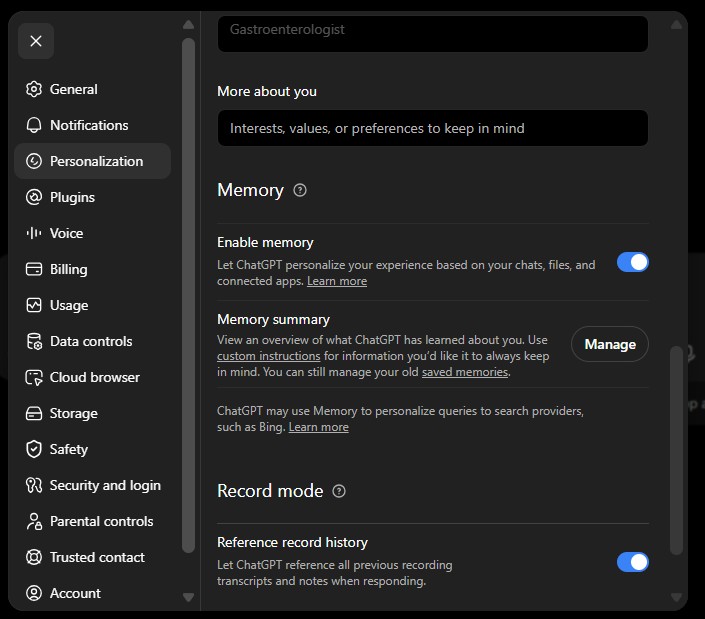Image resolution: width=705 pixels, height=619 pixels.
Task: Switch to Billing section
Action: coord(92,269)
